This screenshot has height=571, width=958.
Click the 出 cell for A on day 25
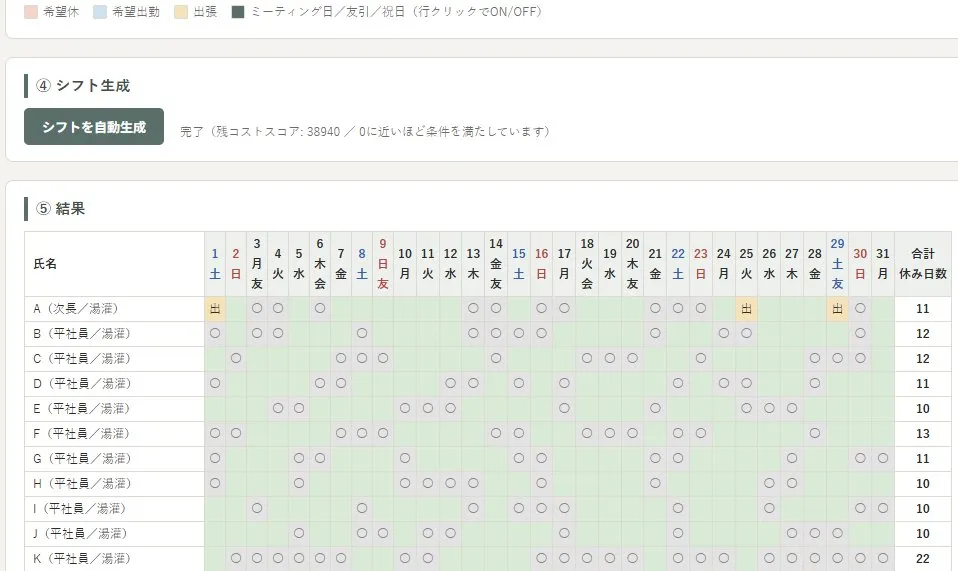point(746,309)
